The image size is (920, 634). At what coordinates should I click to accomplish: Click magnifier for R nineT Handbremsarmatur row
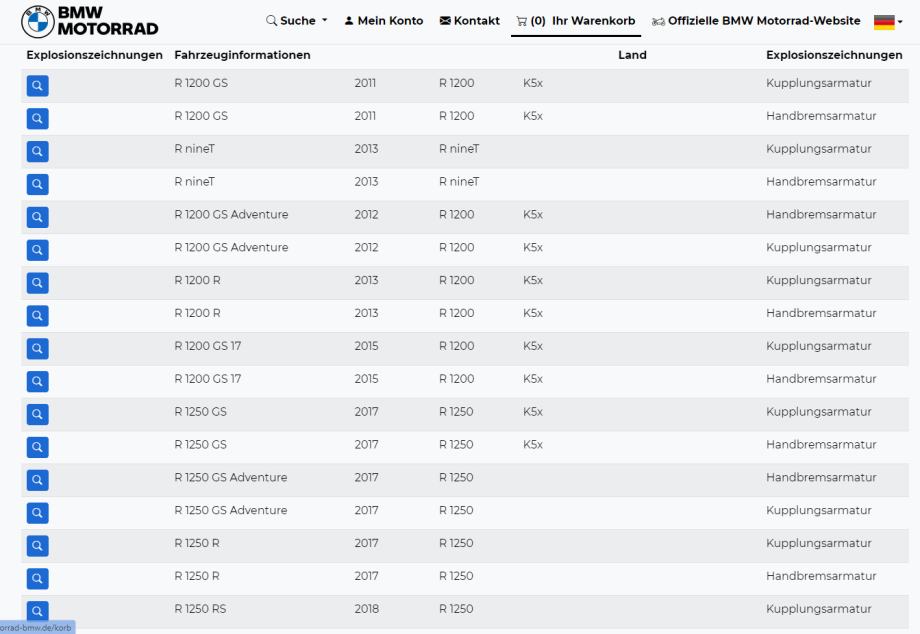pos(37,185)
